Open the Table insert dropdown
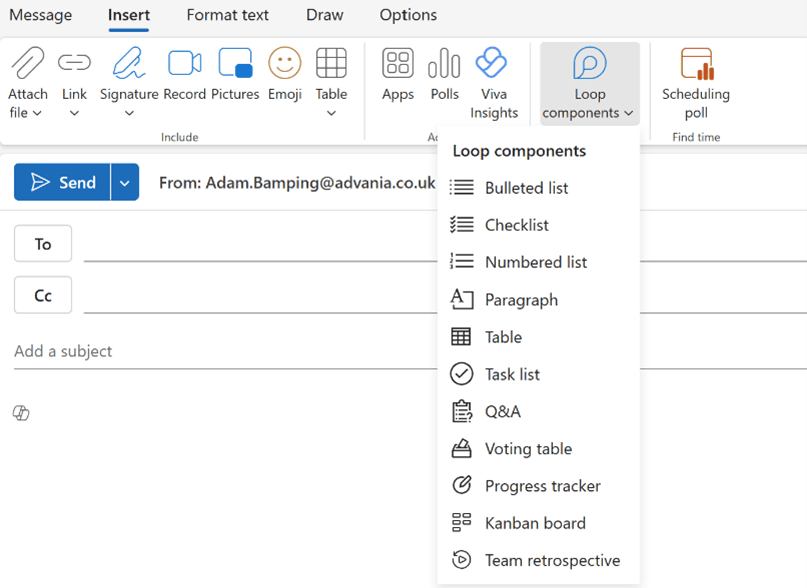This screenshot has width=807, height=588. [x=331, y=113]
